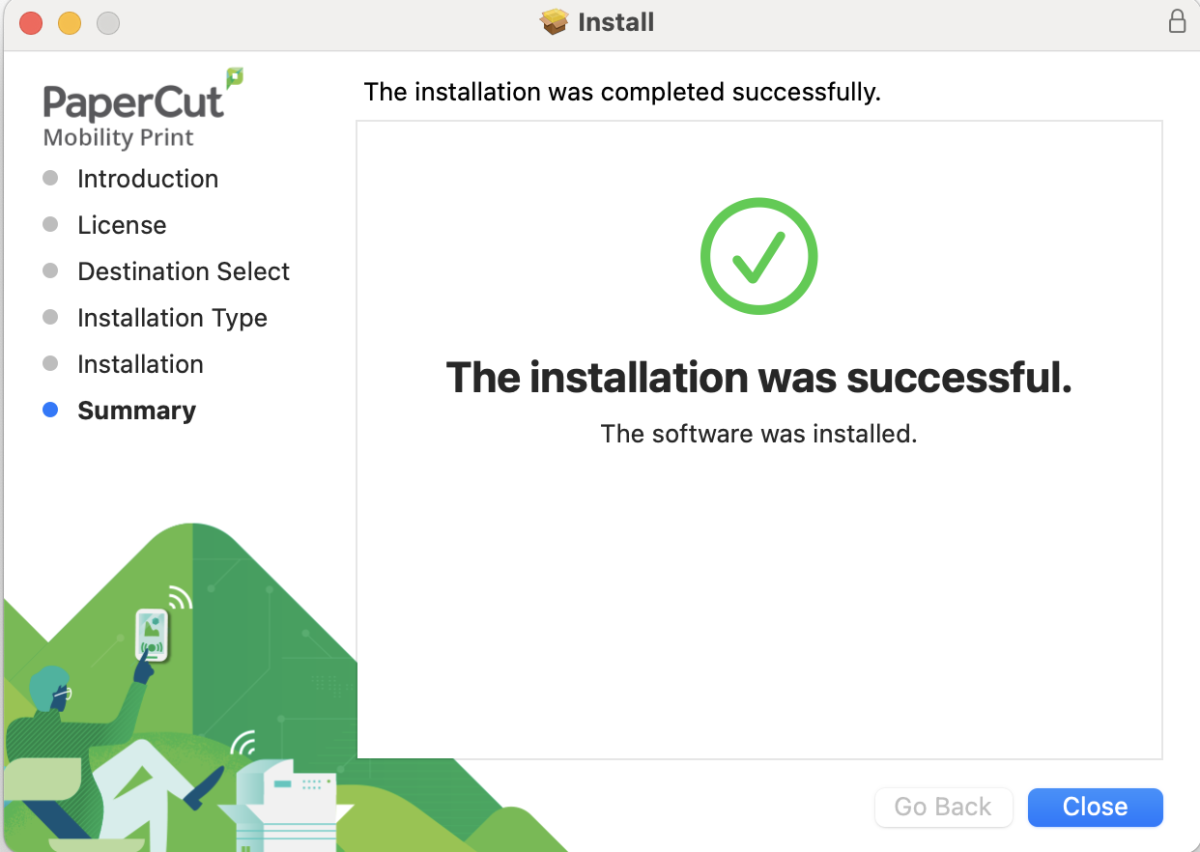Click the grayed-out Go Back button
Screen dimensions: 1200x852
943,807
